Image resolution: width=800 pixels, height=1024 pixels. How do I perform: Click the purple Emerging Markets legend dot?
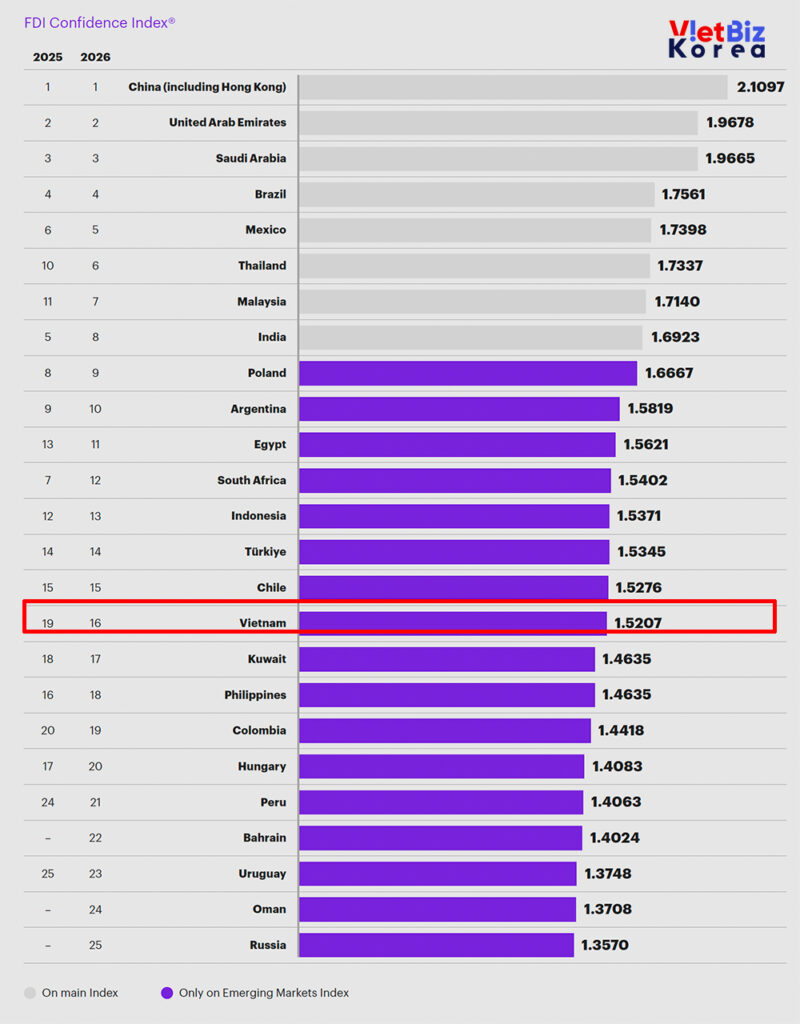pos(167,993)
